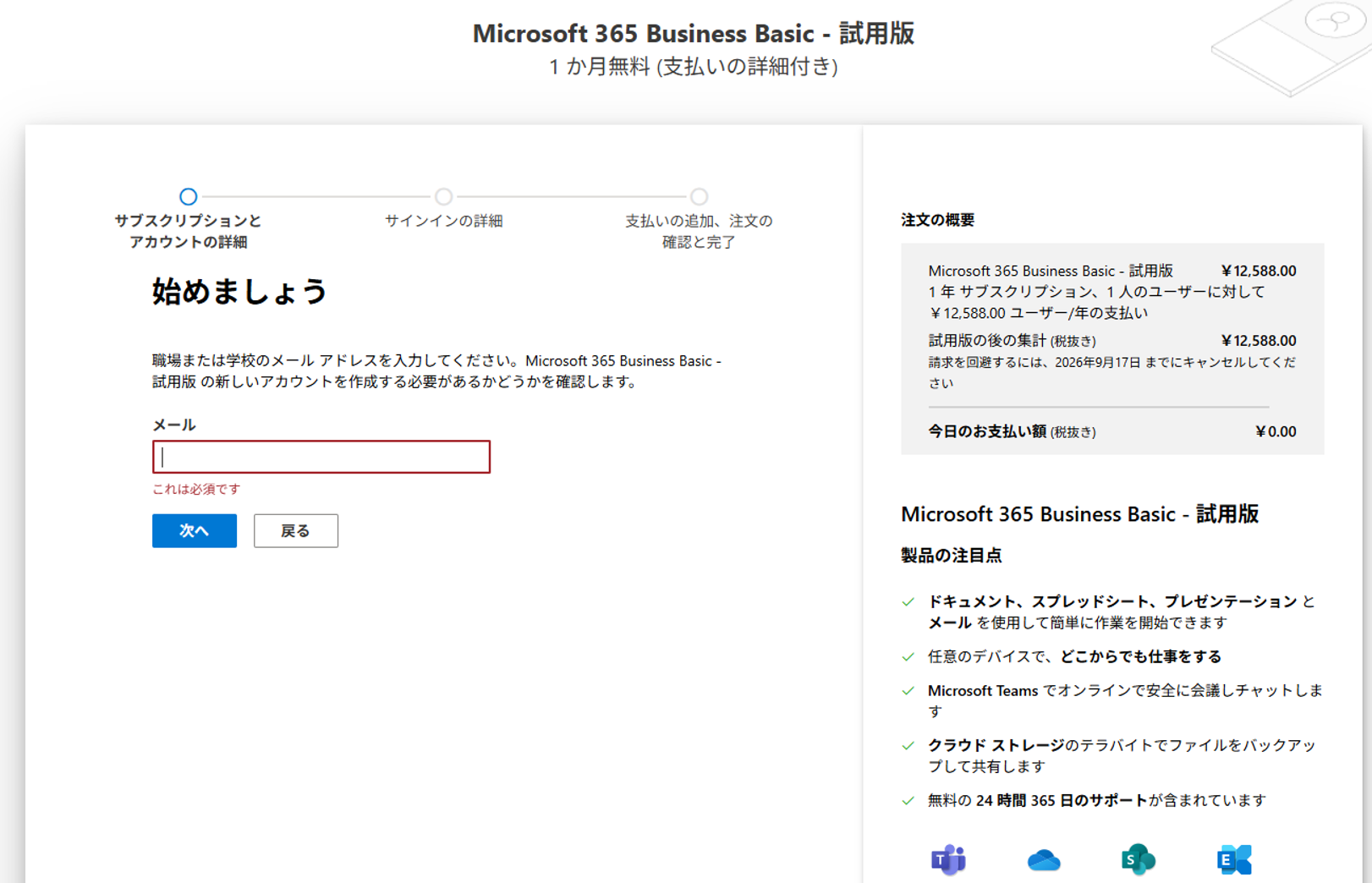Click the ¥12,588.00 amount for 試用版の後の集計
Viewport: 1372px width, 883px height.
[x=1259, y=341]
